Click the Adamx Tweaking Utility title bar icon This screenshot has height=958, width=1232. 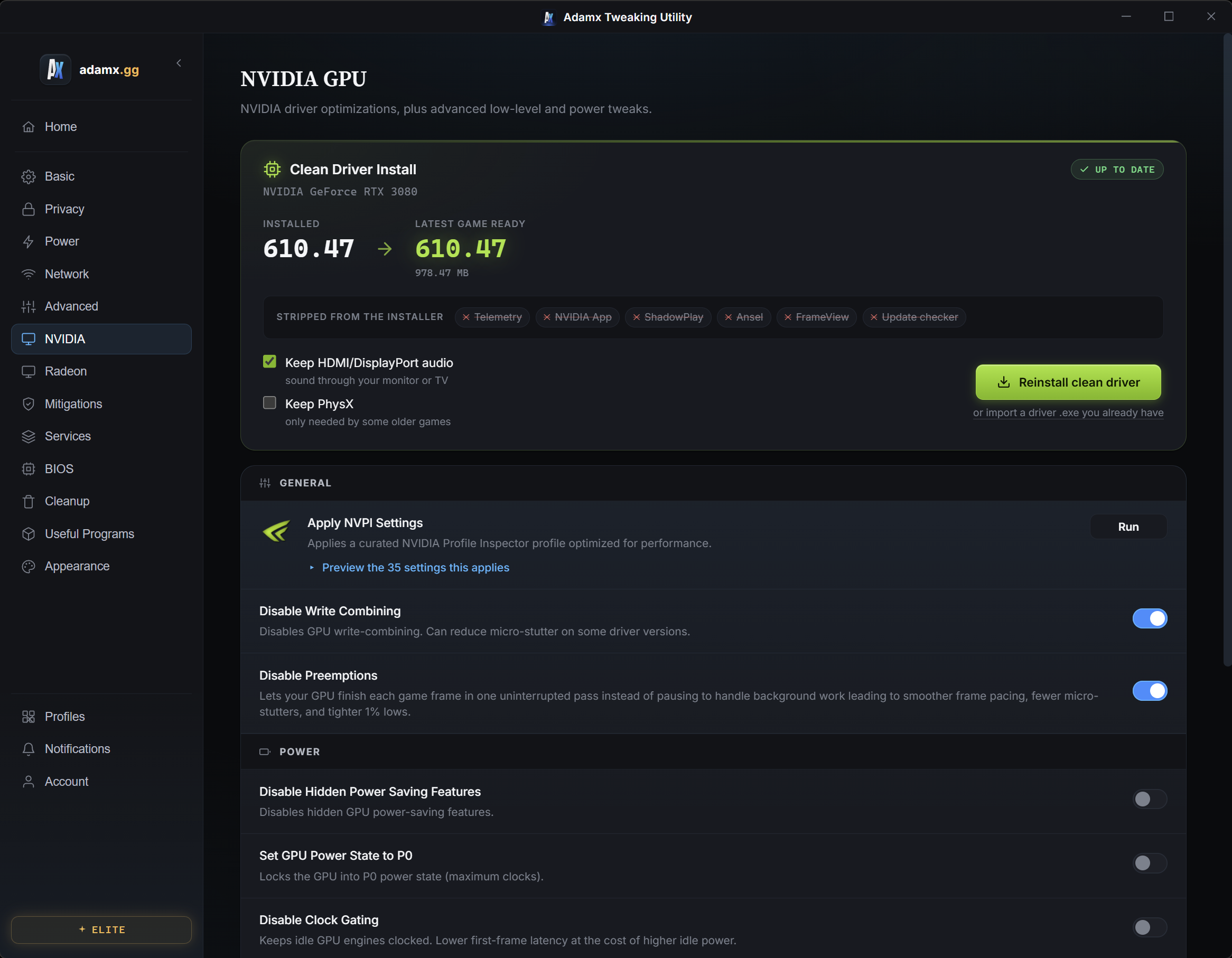pyautogui.click(x=548, y=17)
